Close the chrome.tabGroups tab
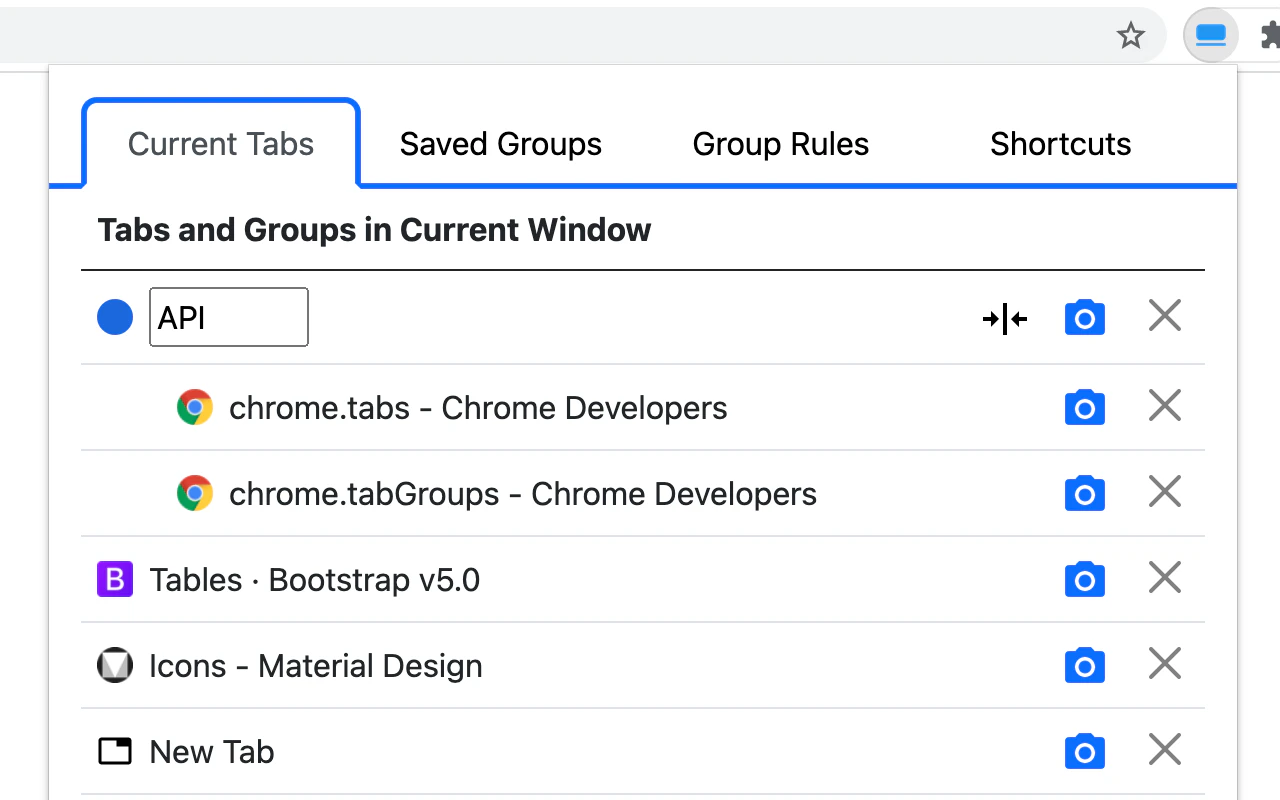The height and width of the screenshot is (800, 1280). tap(1165, 493)
